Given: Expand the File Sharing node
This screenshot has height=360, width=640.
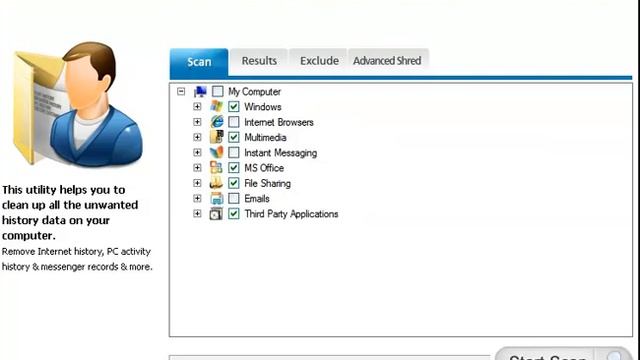Looking at the screenshot, I should pyautogui.click(x=197, y=183).
